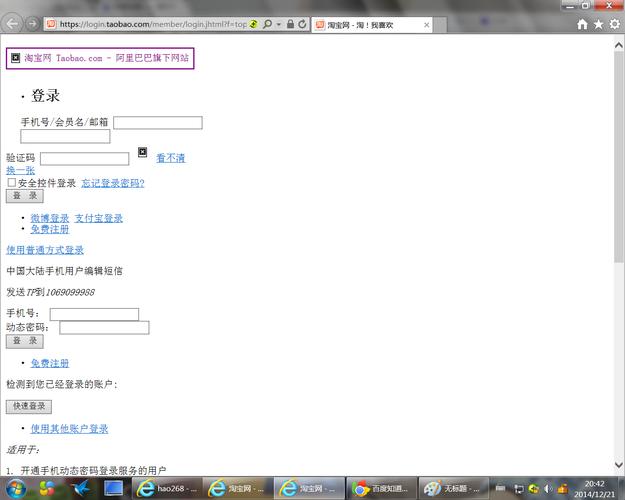This screenshot has height=500, width=625.
Task: Switch to 百度知道 Chrome taskbar window
Action: (381, 488)
